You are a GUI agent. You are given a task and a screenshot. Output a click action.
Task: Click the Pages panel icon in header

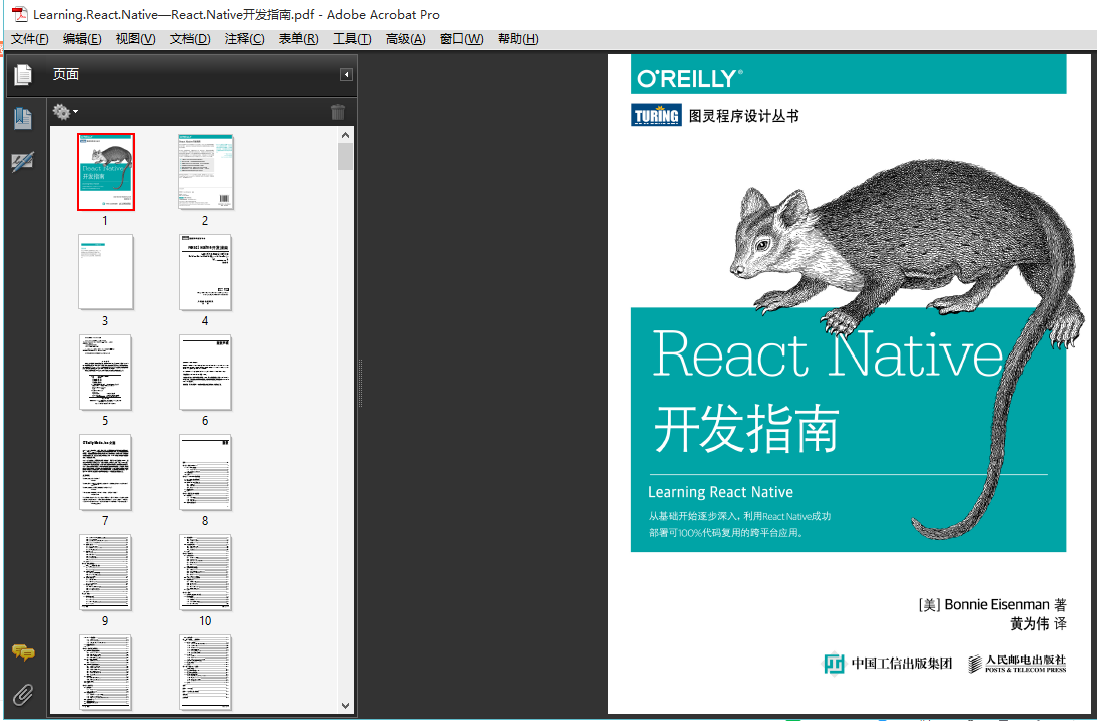click(x=23, y=75)
